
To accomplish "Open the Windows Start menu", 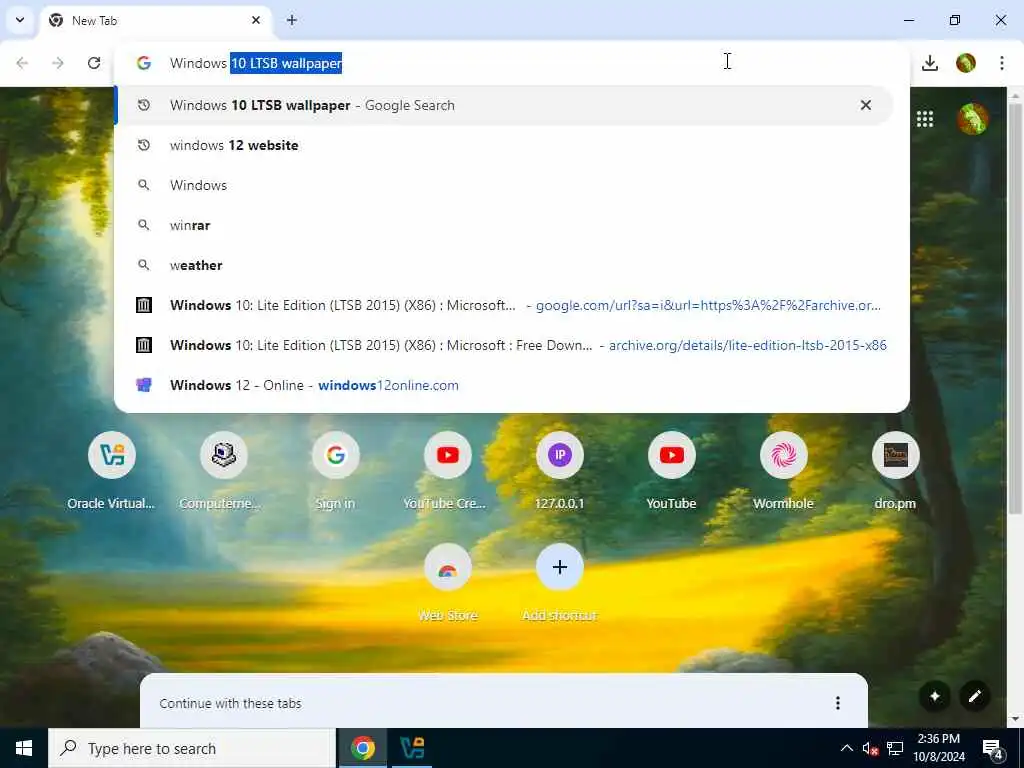I will tap(24, 748).
